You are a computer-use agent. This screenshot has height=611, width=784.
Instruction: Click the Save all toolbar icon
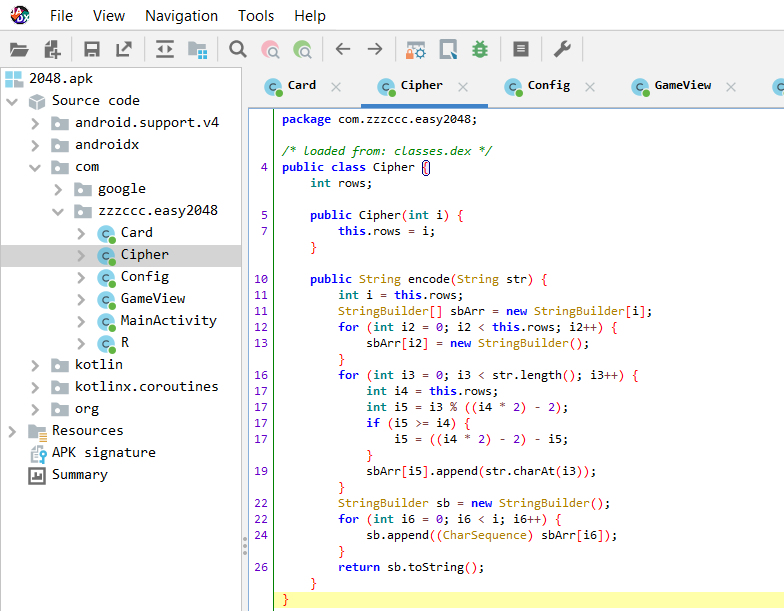click(92, 49)
